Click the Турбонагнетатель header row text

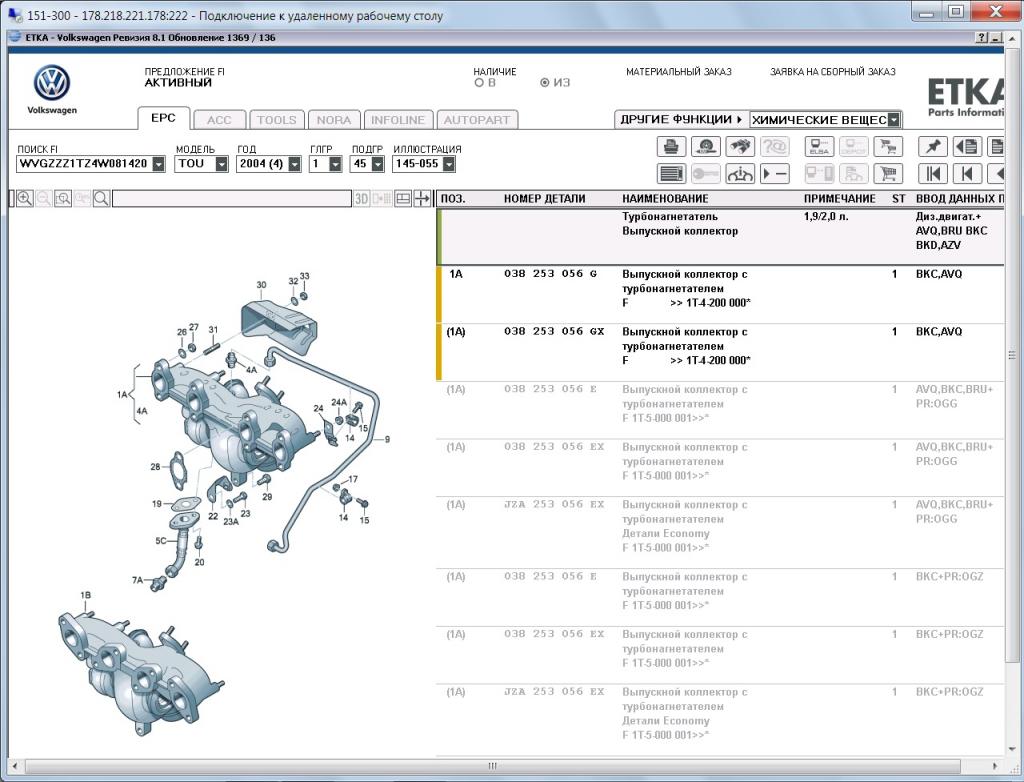point(669,216)
